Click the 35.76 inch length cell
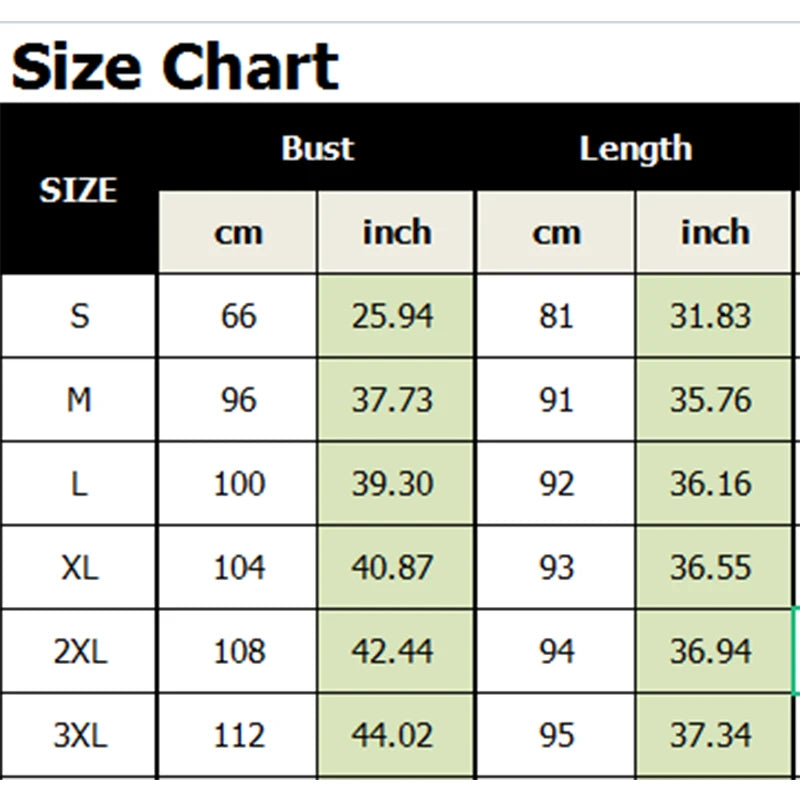The height and width of the screenshot is (800, 800). pos(711,400)
